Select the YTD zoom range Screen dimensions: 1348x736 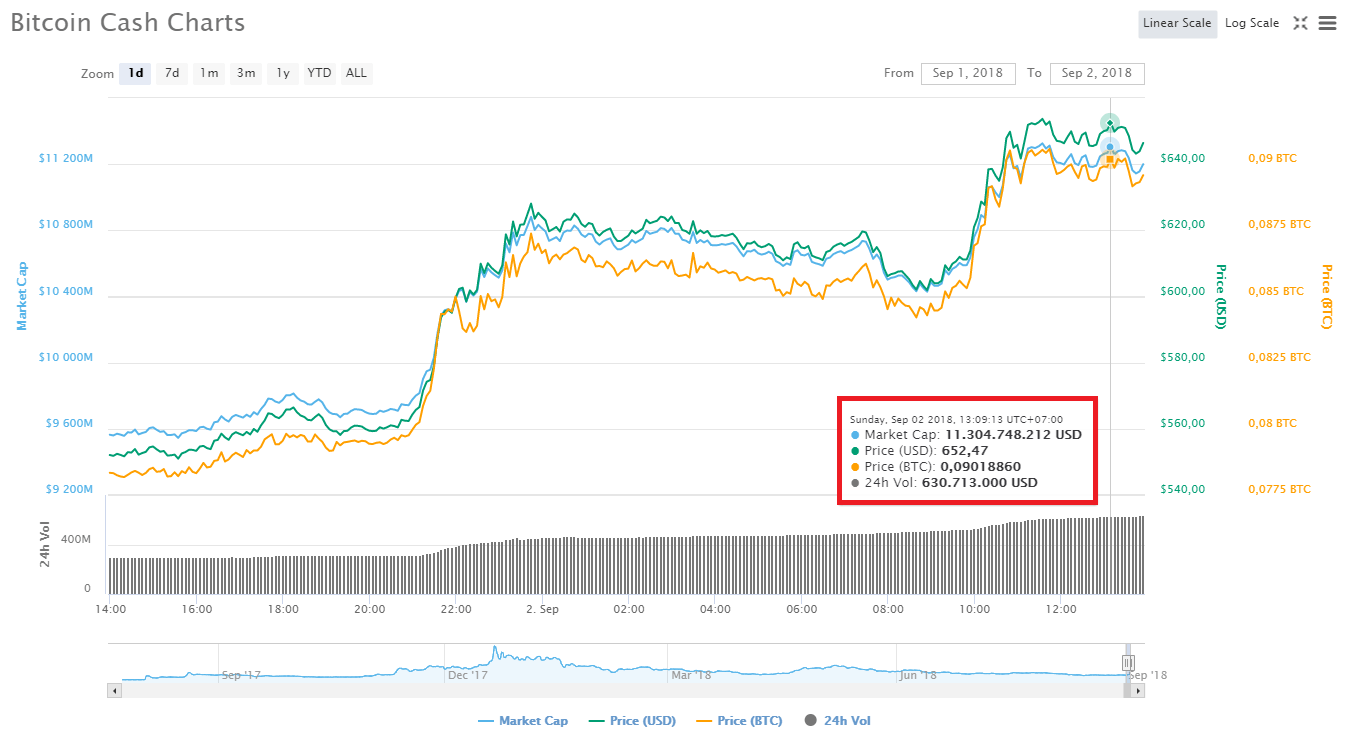(319, 73)
